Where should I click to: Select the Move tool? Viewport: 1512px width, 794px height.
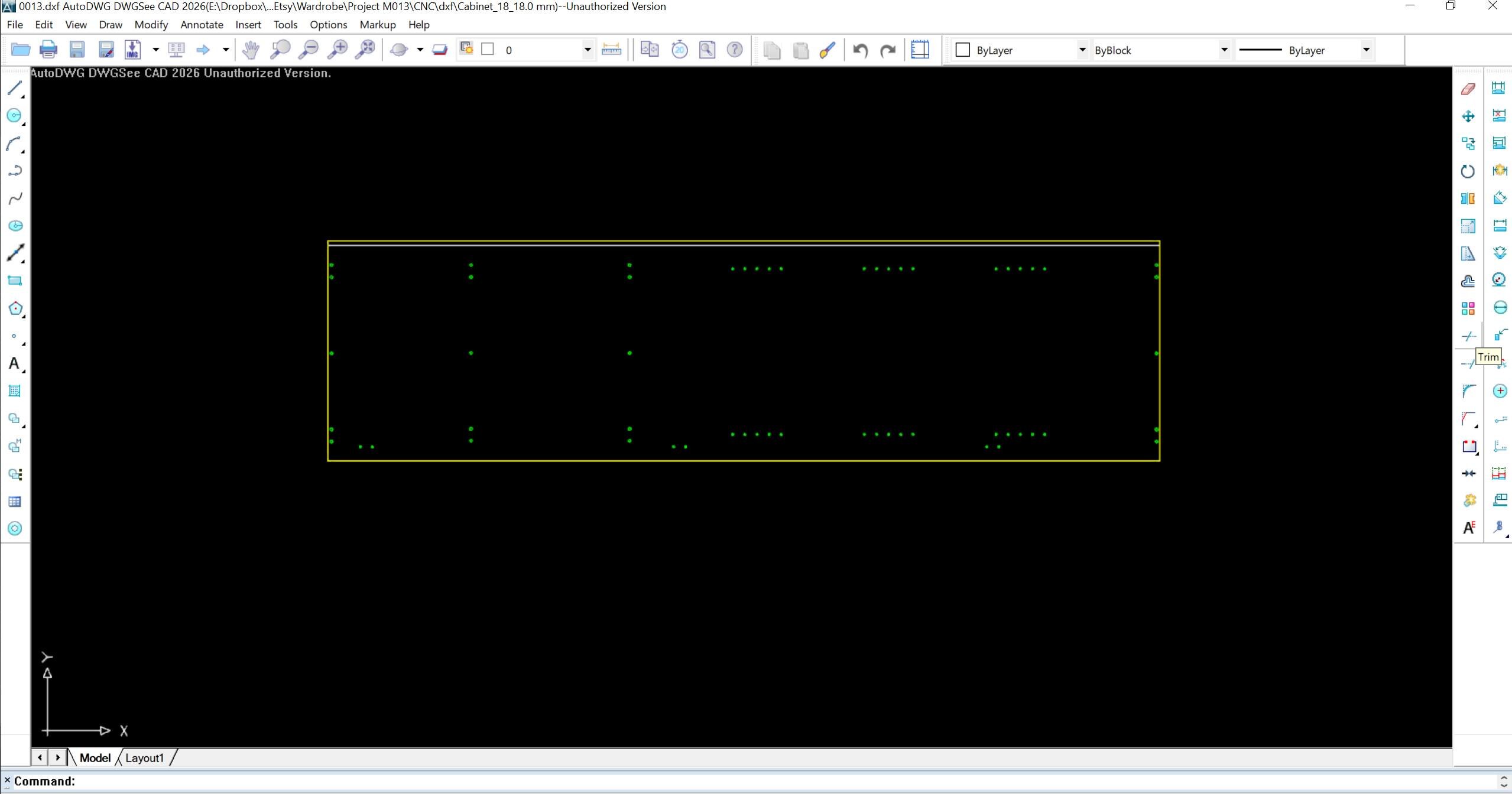click(1468, 116)
